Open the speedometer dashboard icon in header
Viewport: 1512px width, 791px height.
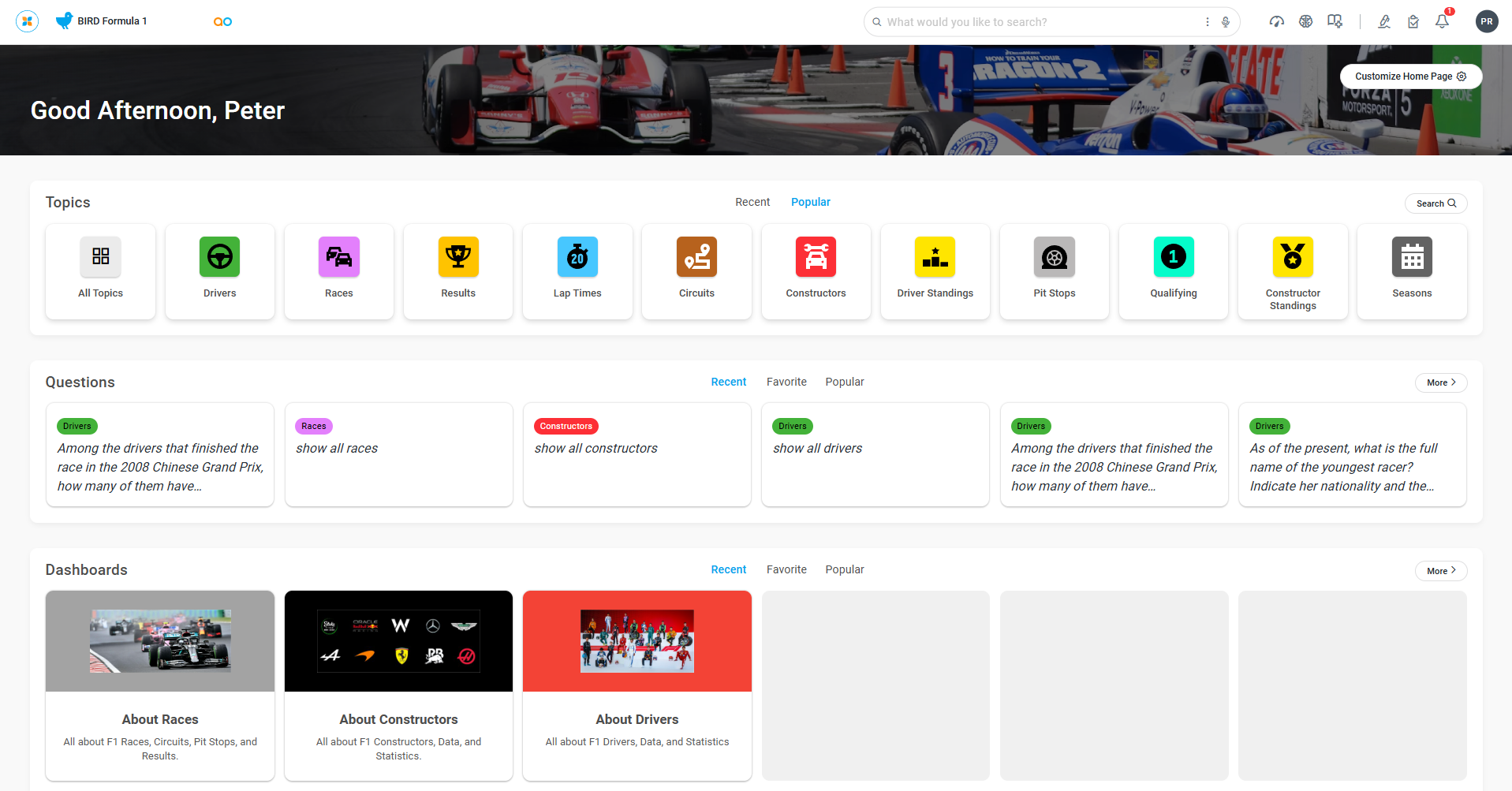coord(1276,21)
